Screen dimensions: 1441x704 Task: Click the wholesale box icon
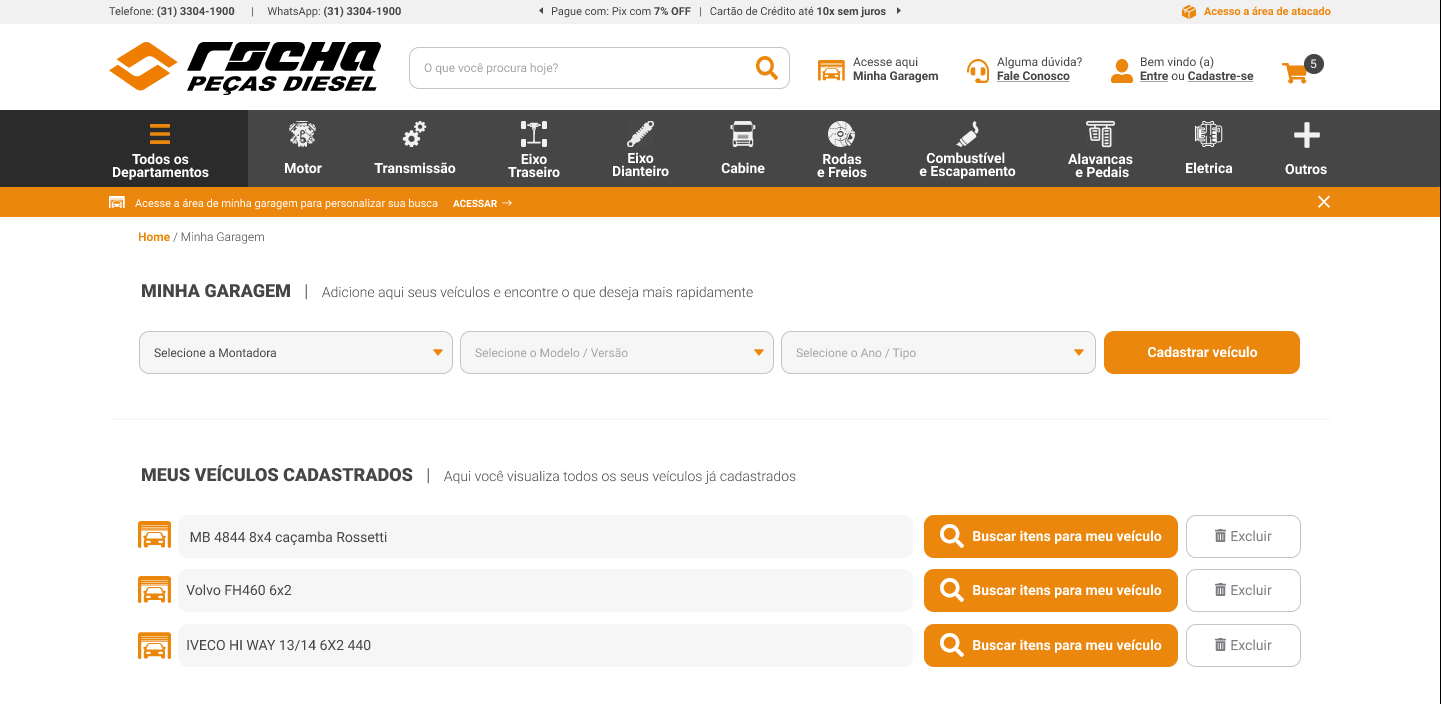[x=1189, y=12]
